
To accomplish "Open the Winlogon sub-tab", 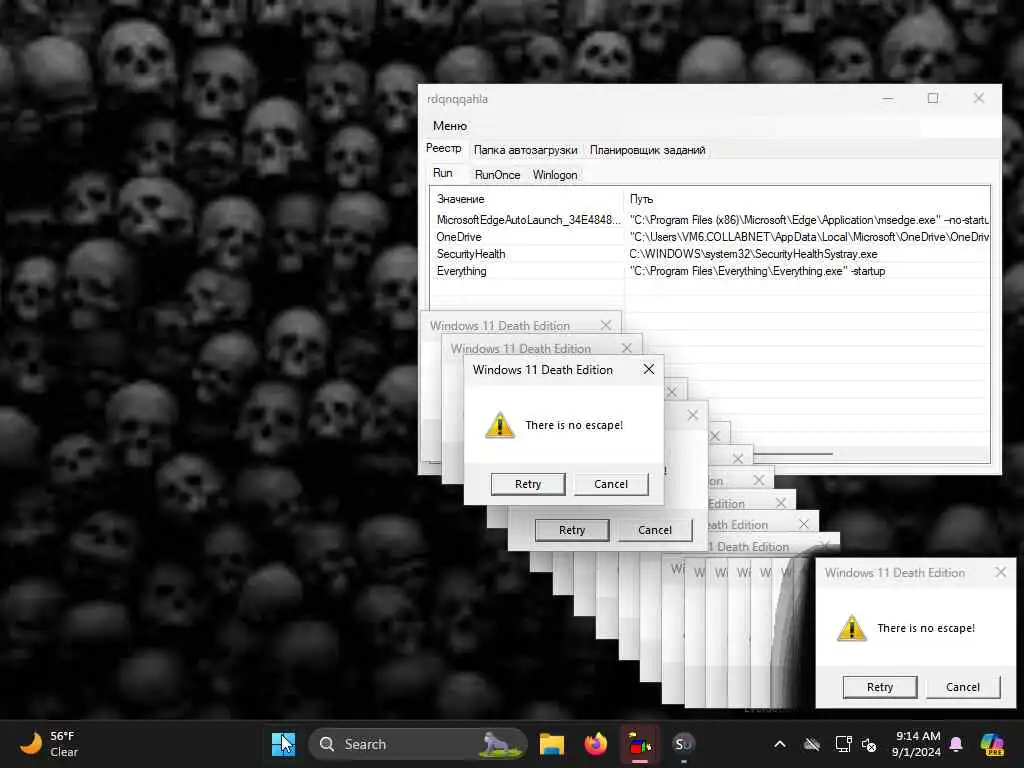I will click(555, 175).
